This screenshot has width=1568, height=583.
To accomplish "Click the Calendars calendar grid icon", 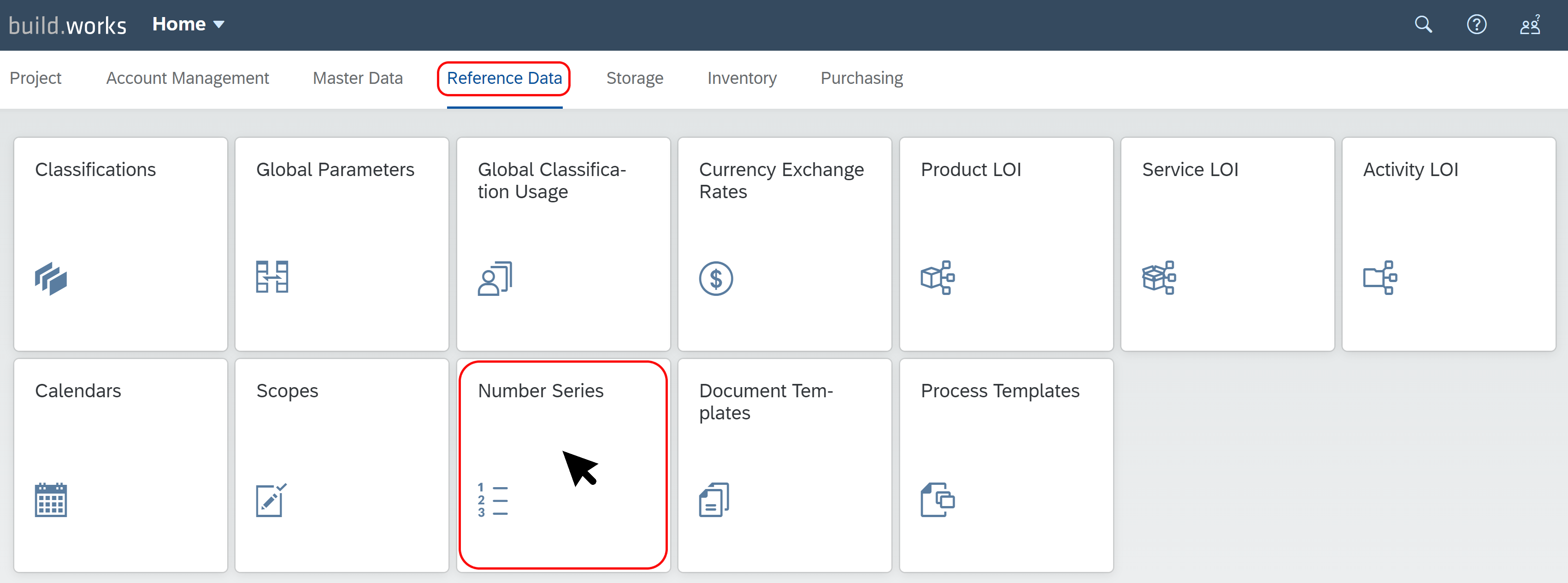I will pos(51,500).
